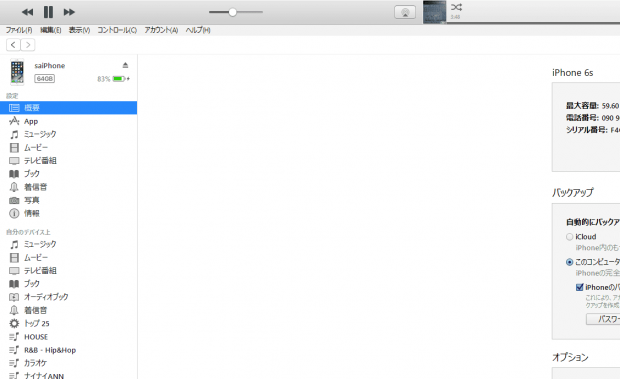Click the saiPhone device icon

(17, 72)
